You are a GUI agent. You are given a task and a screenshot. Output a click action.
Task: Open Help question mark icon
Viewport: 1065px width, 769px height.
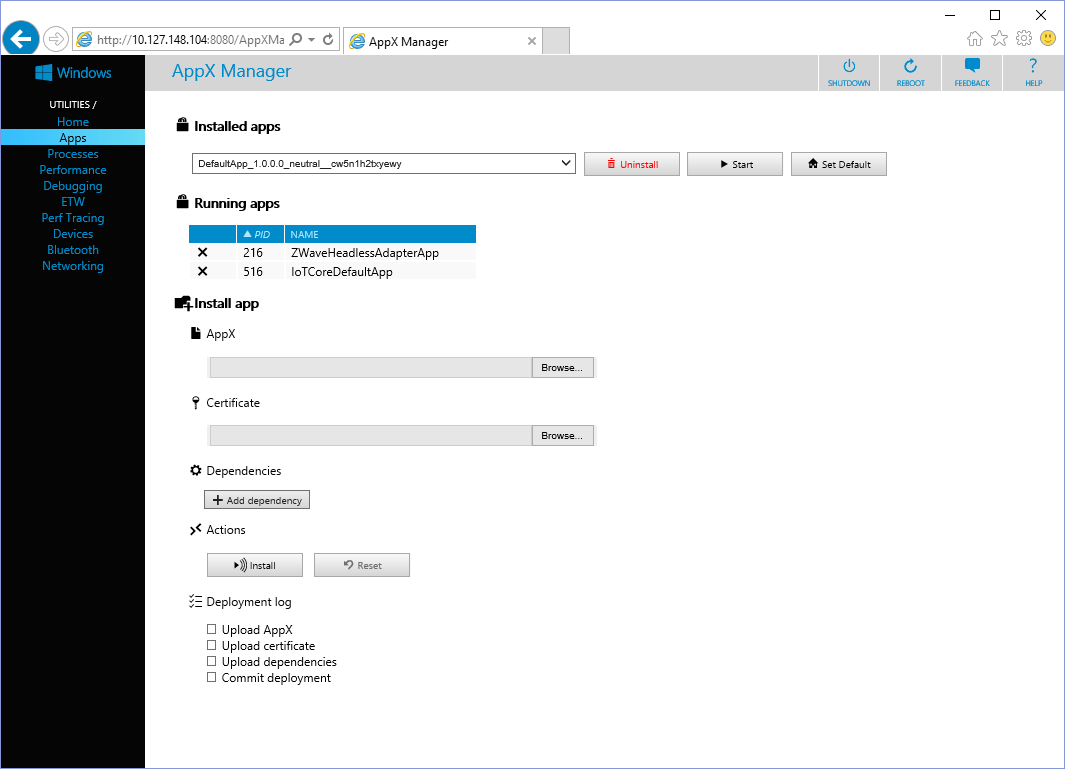click(x=1033, y=66)
